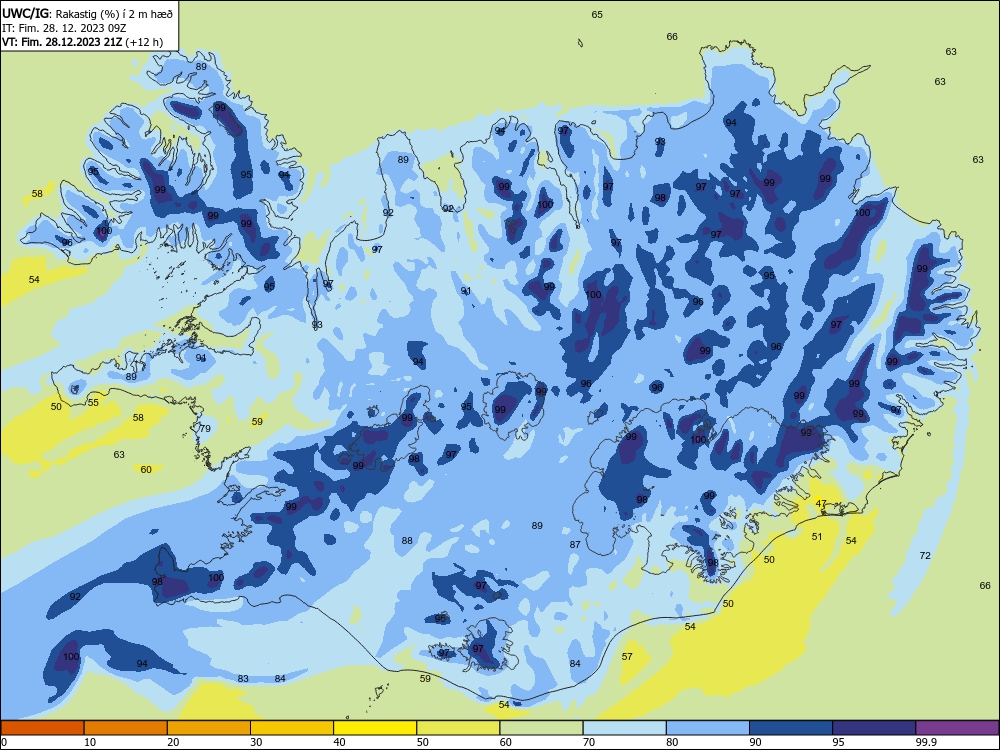
Task: Click the 95–99.9 indigo legend swatch
Action: click(874, 728)
